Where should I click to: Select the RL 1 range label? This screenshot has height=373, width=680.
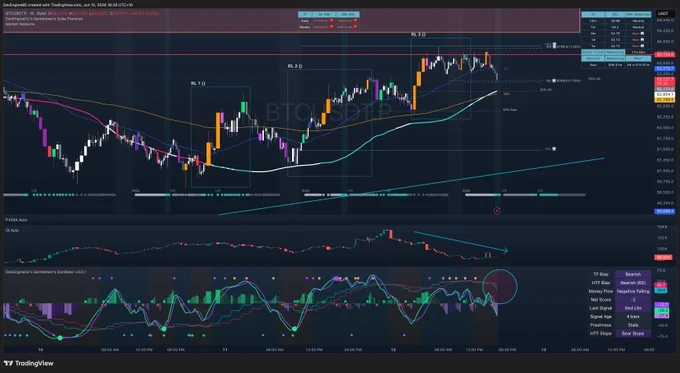click(198, 83)
